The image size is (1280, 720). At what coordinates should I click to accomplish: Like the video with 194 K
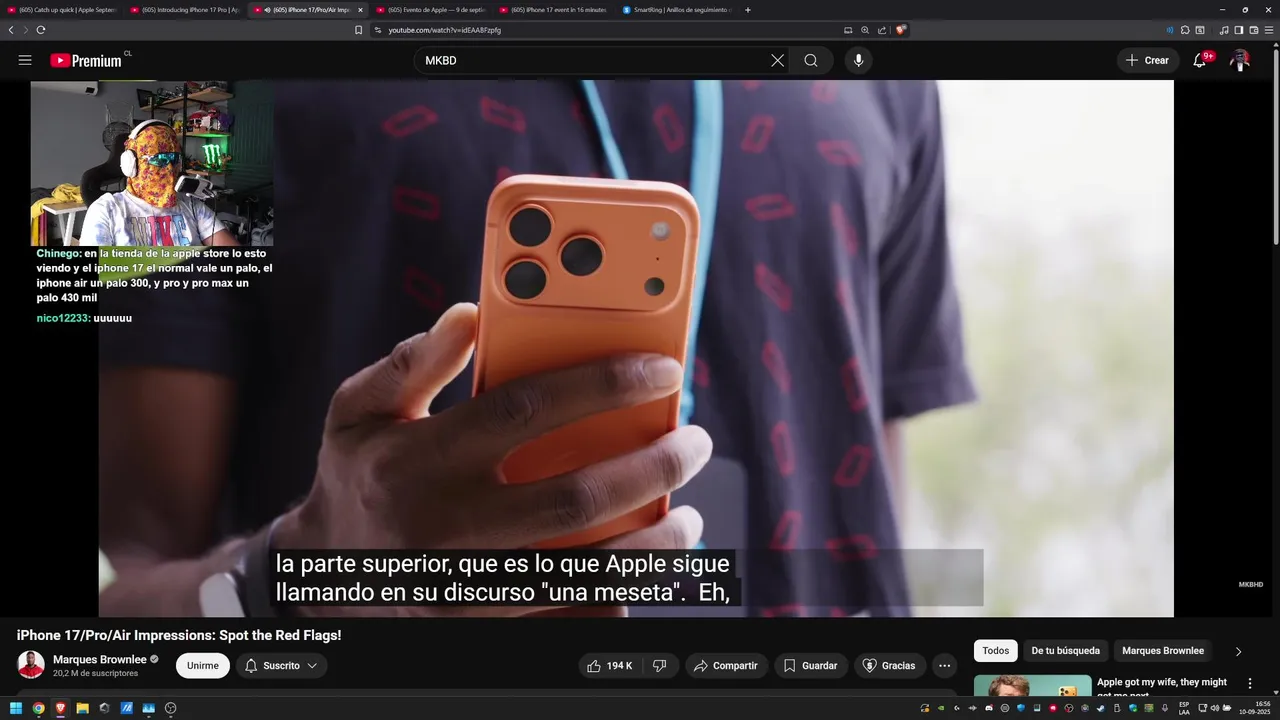(x=610, y=666)
